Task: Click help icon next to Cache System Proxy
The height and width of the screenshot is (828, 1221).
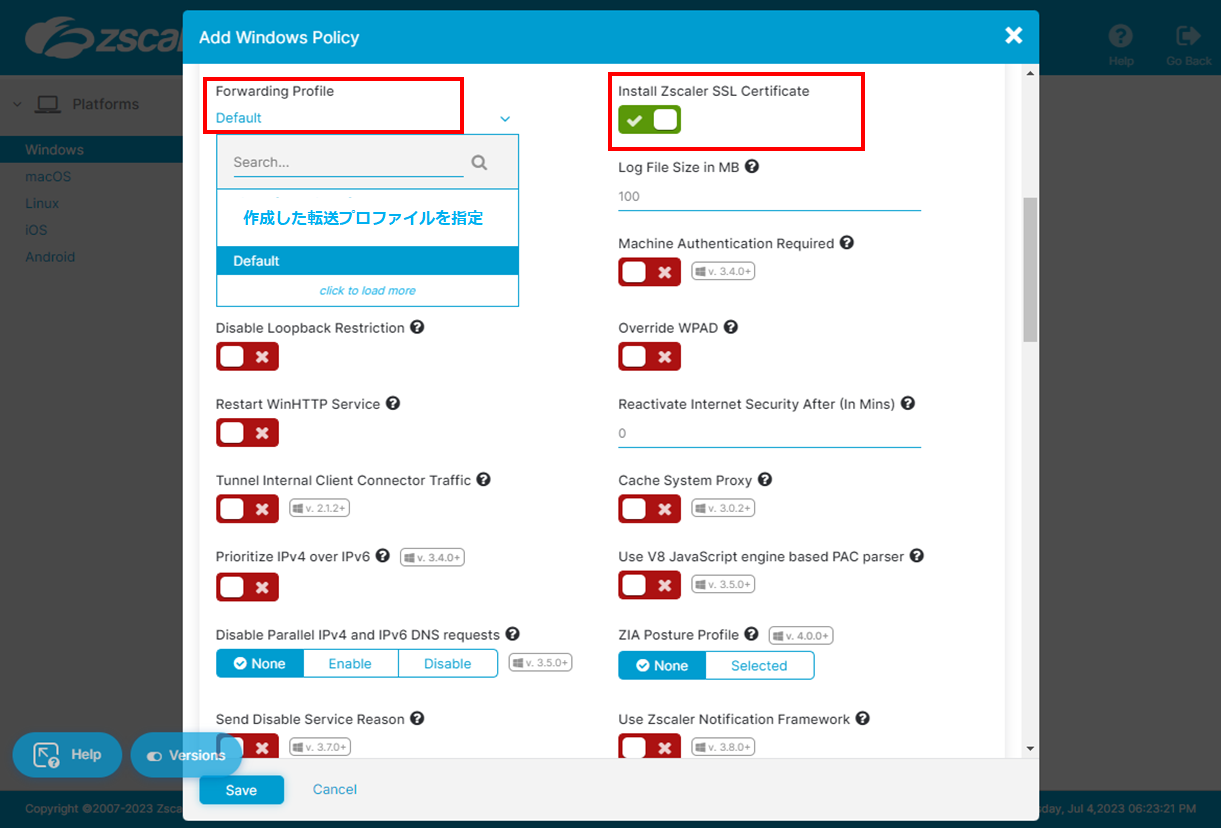Action: pyautogui.click(x=765, y=479)
